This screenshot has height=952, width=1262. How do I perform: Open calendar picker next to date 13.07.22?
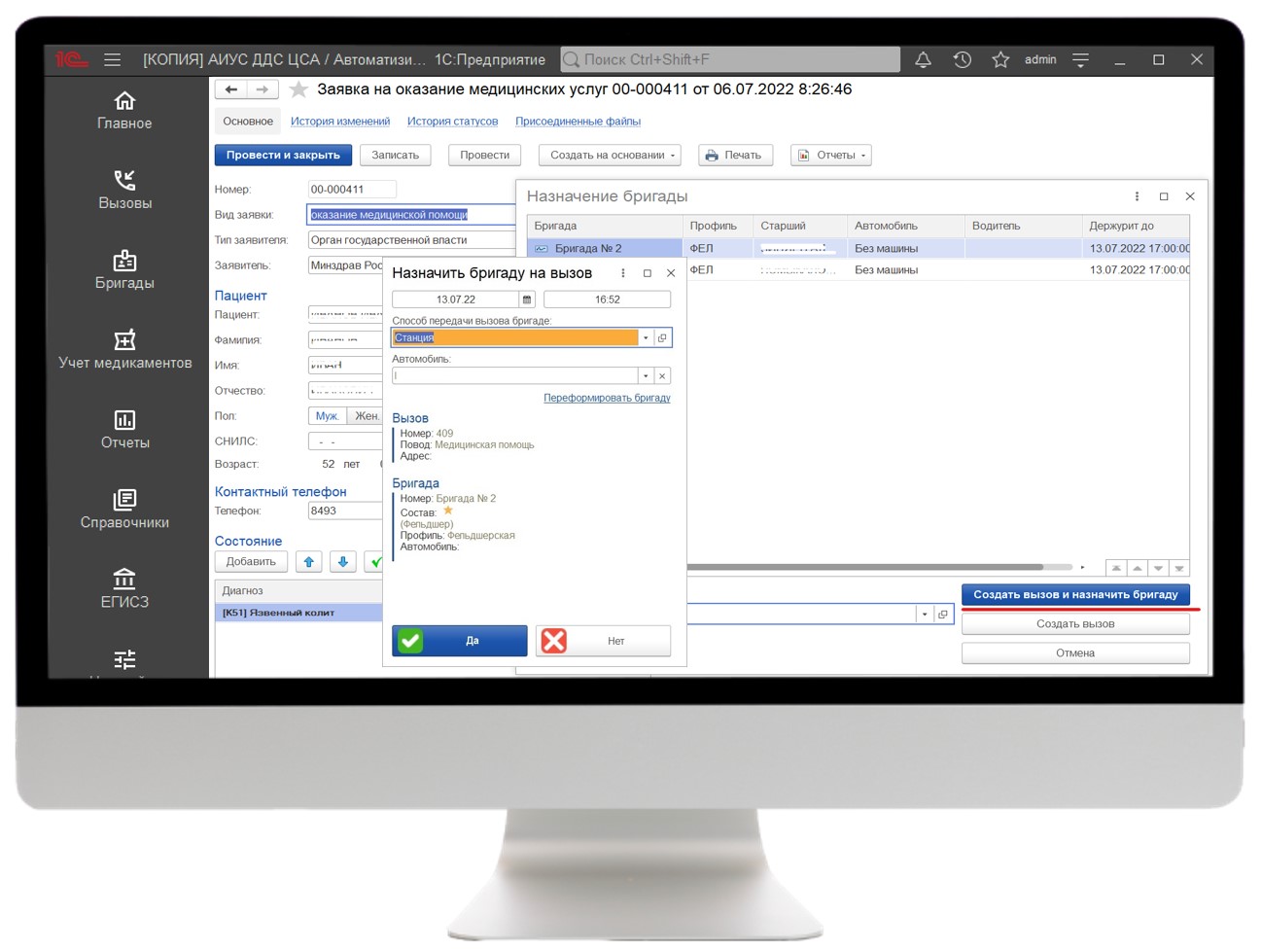point(527,300)
